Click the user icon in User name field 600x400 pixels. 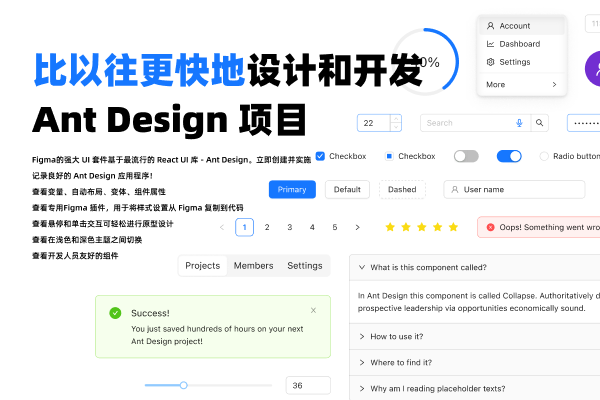[455, 189]
